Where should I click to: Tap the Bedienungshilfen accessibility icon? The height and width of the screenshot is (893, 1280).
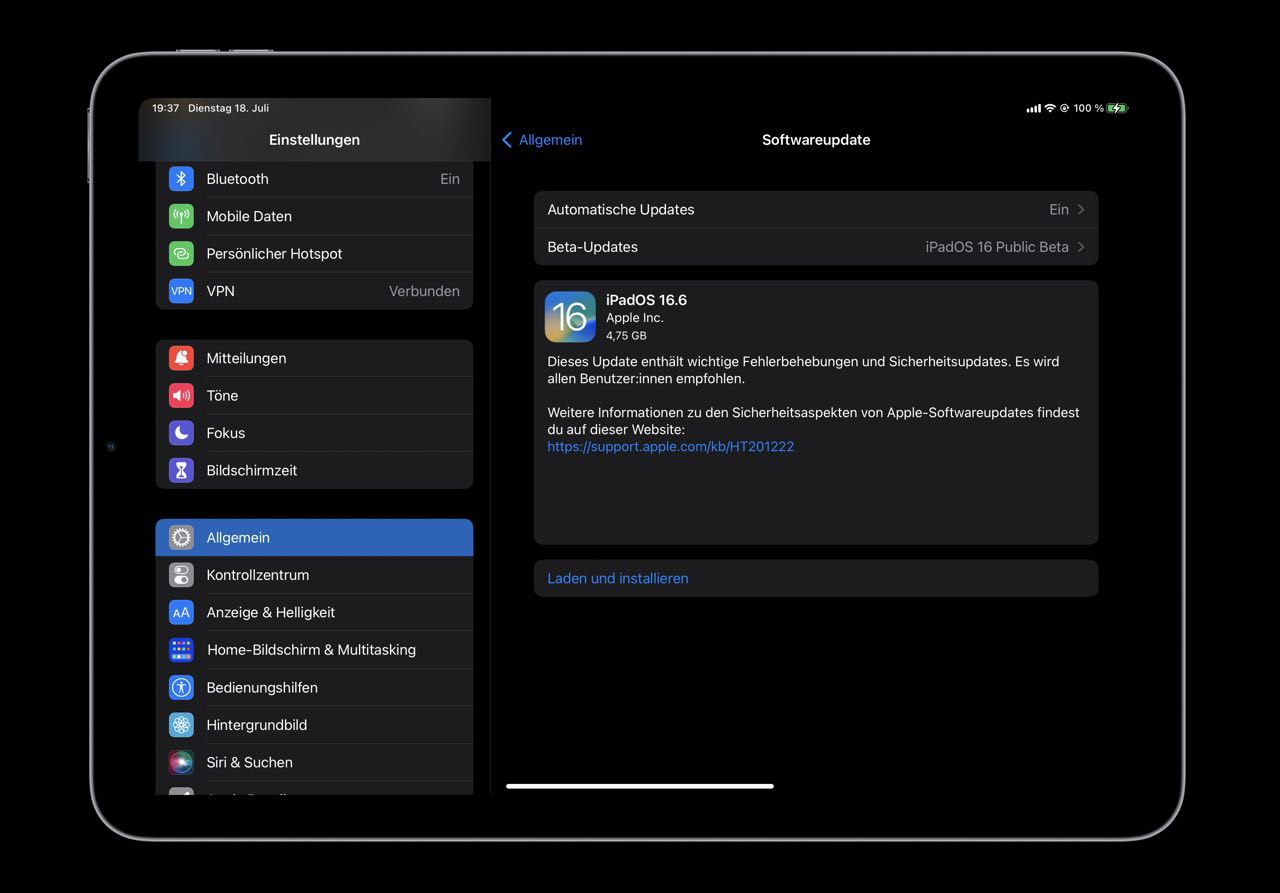click(181, 687)
